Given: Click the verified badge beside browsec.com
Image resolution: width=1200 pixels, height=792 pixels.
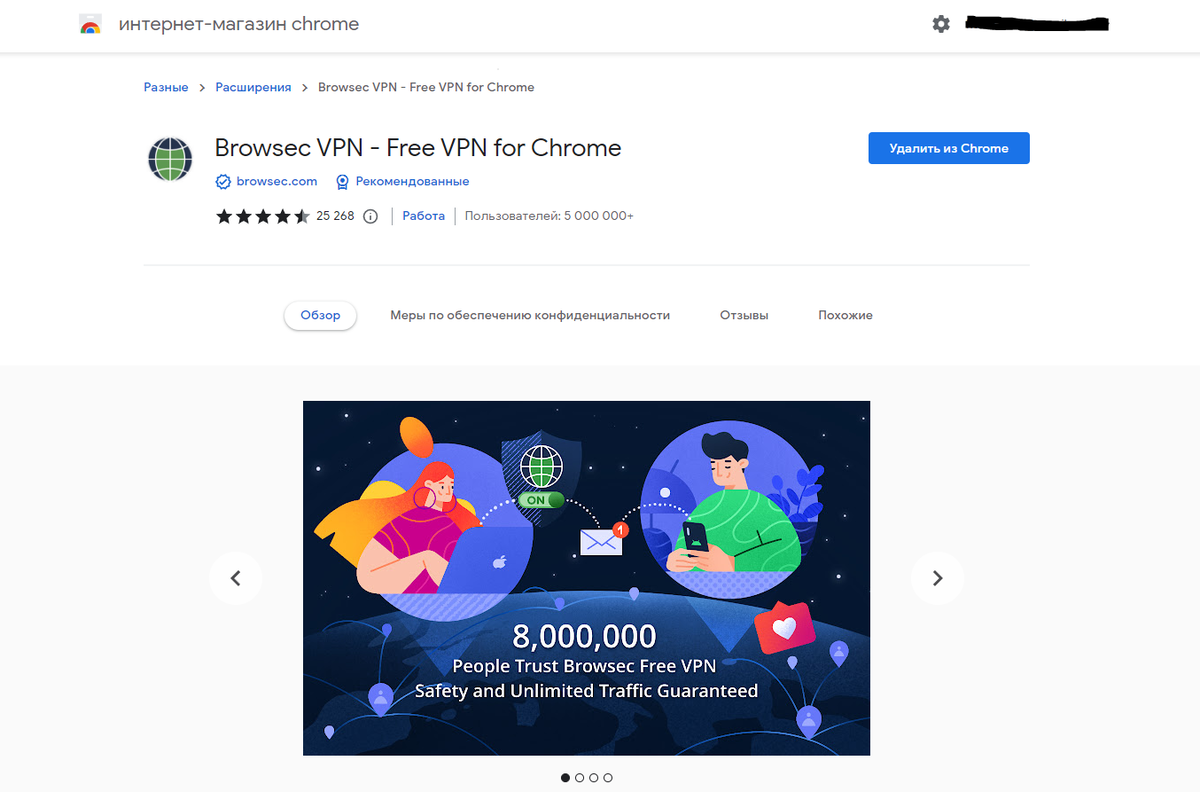Looking at the screenshot, I should pyautogui.click(x=224, y=182).
